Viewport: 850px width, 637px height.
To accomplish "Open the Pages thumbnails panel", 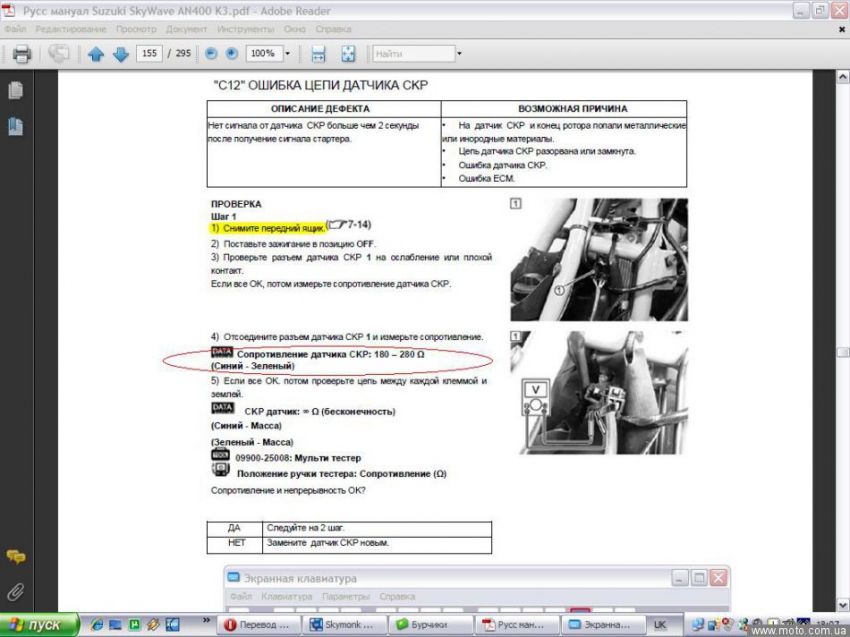I will tap(15, 90).
